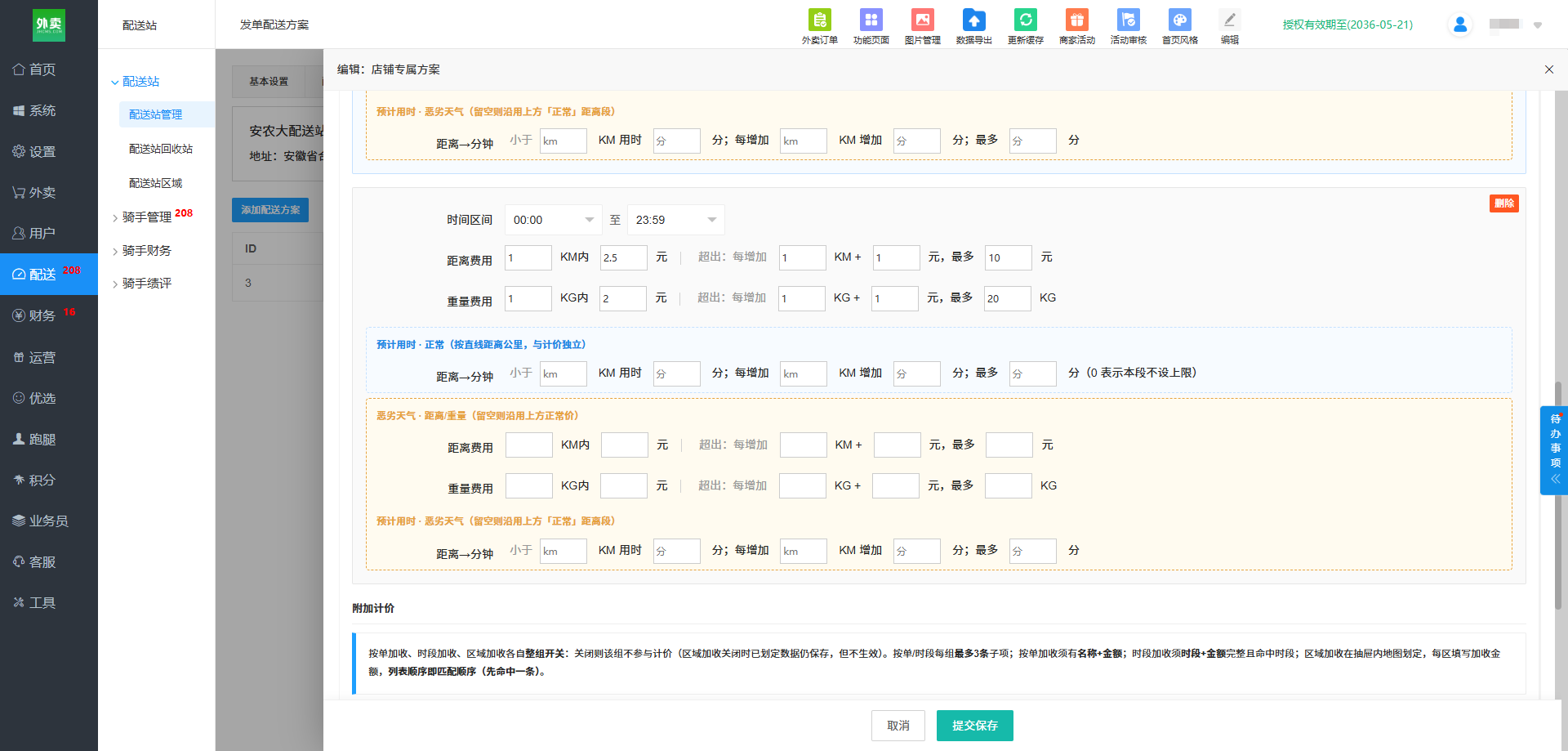
Task: Click 距离费用 price field showing 2.5
Action: click(624, 257)
